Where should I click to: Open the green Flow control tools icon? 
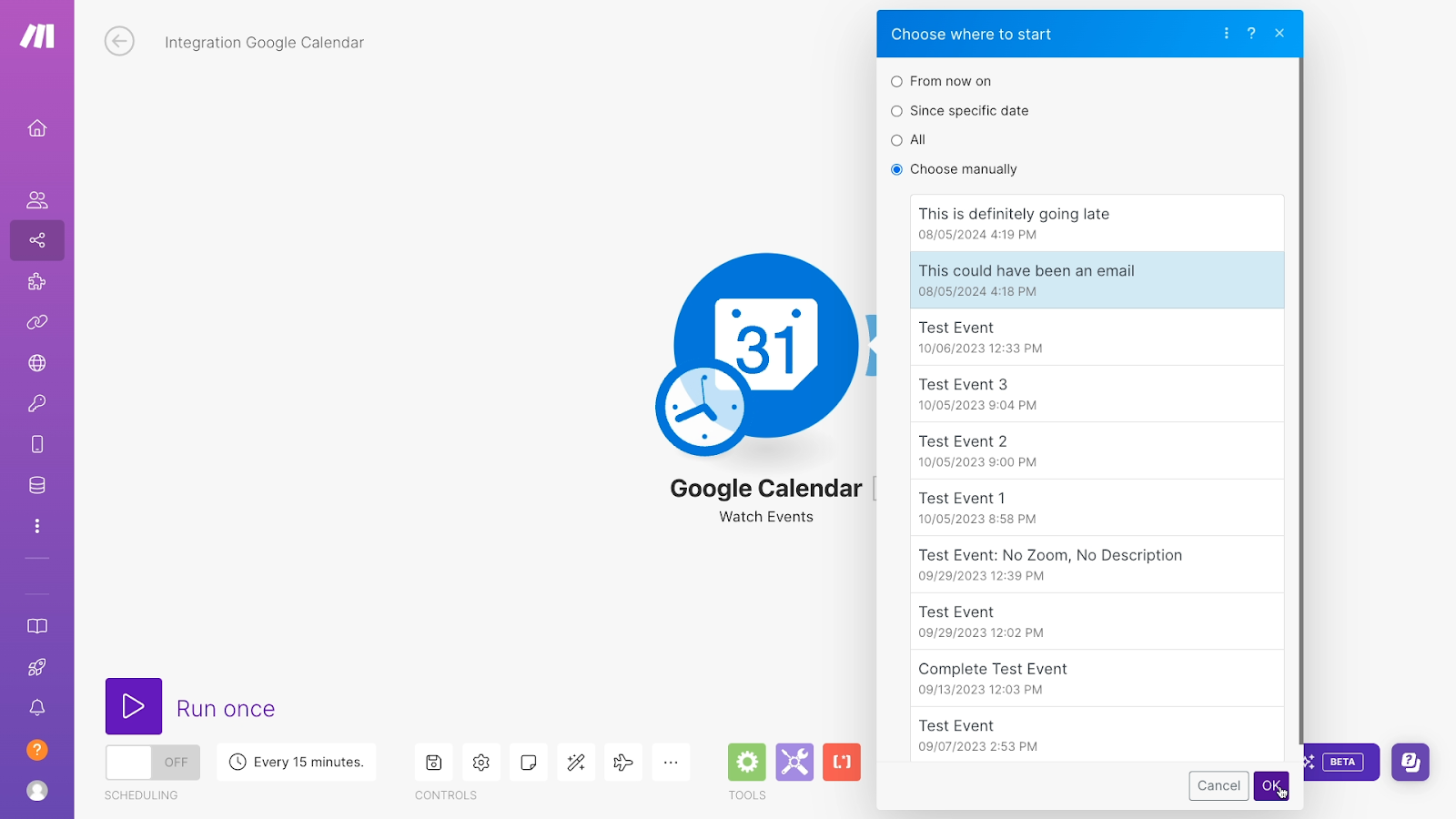(747, 763)
